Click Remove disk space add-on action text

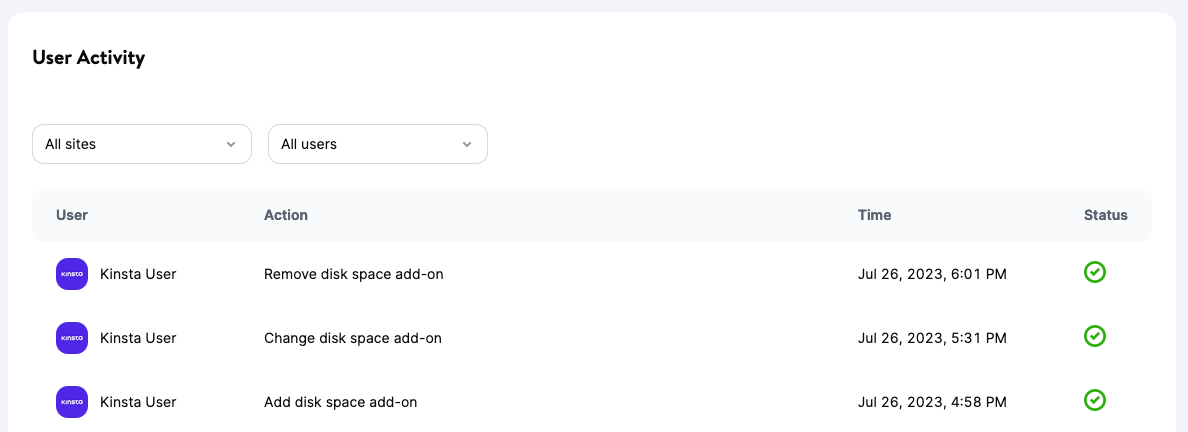[x=353, y=274]
